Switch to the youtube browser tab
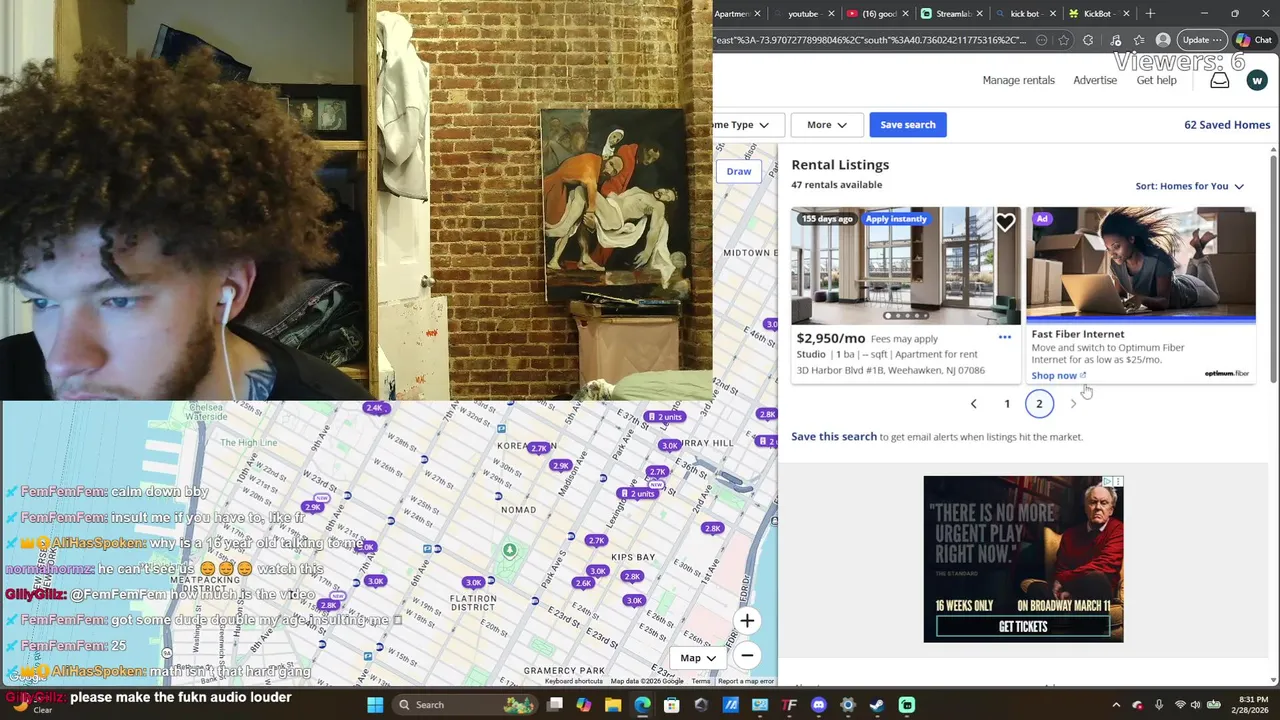Screen dimensions: 1280x720 coord(803,14)
